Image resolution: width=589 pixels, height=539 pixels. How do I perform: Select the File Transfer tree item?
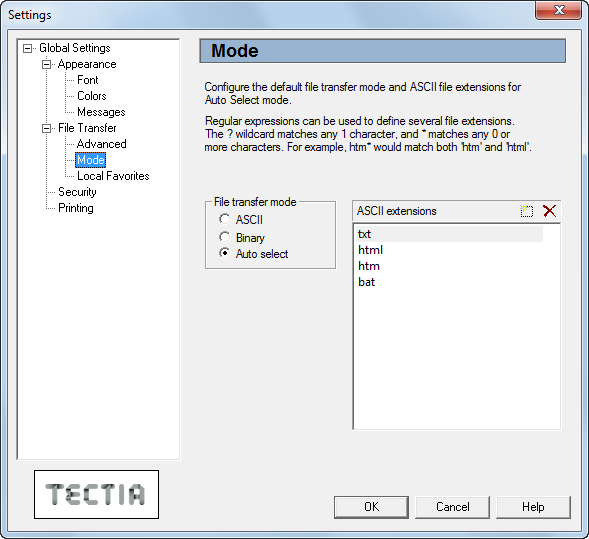[x=87, y=128]
